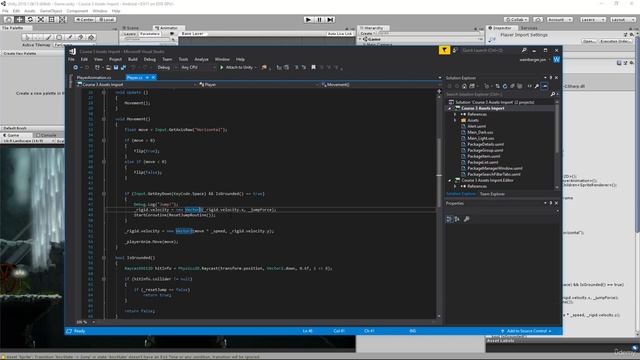Image resolution: width=640 pixels, height=360 pixels.
Task: Click Create New Palette in Tile Palette
Action: coord(20,53)
